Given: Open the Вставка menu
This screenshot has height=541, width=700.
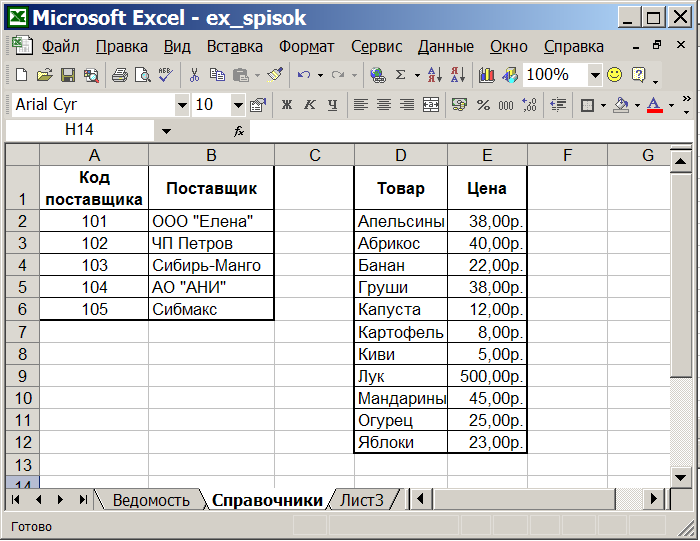Looking at the screenshot, I should (x=234, y=46).
